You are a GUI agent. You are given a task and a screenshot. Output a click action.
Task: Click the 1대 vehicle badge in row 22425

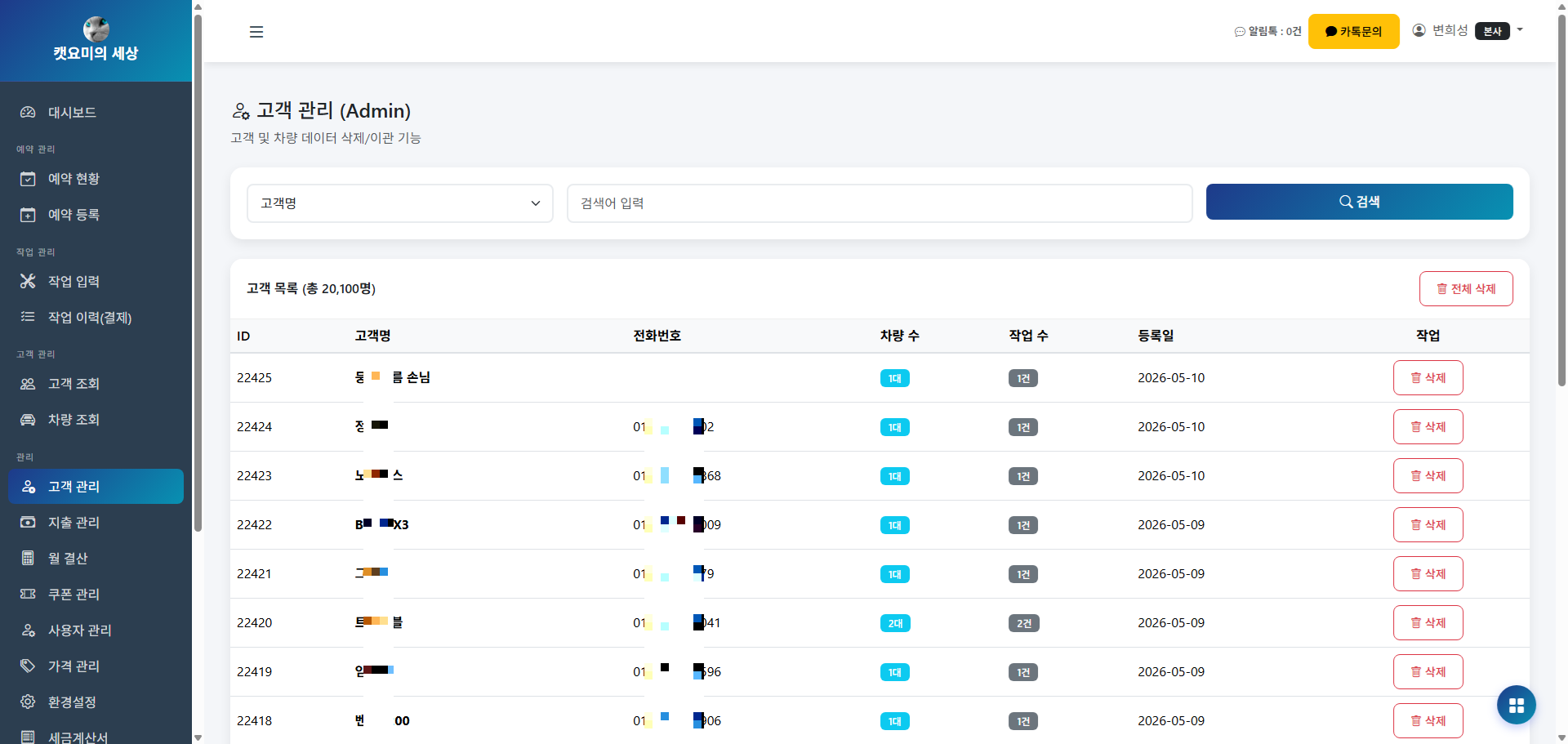tap(895, 379)
